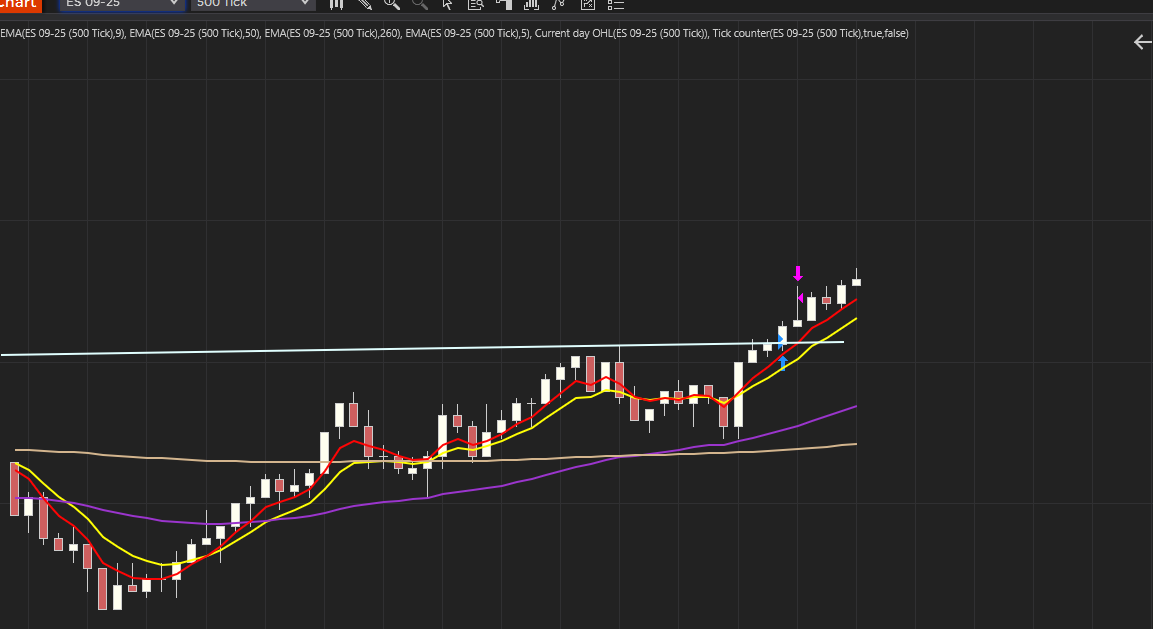
Task: Click the left arrow at chart's right edge
Action: 1142,42
